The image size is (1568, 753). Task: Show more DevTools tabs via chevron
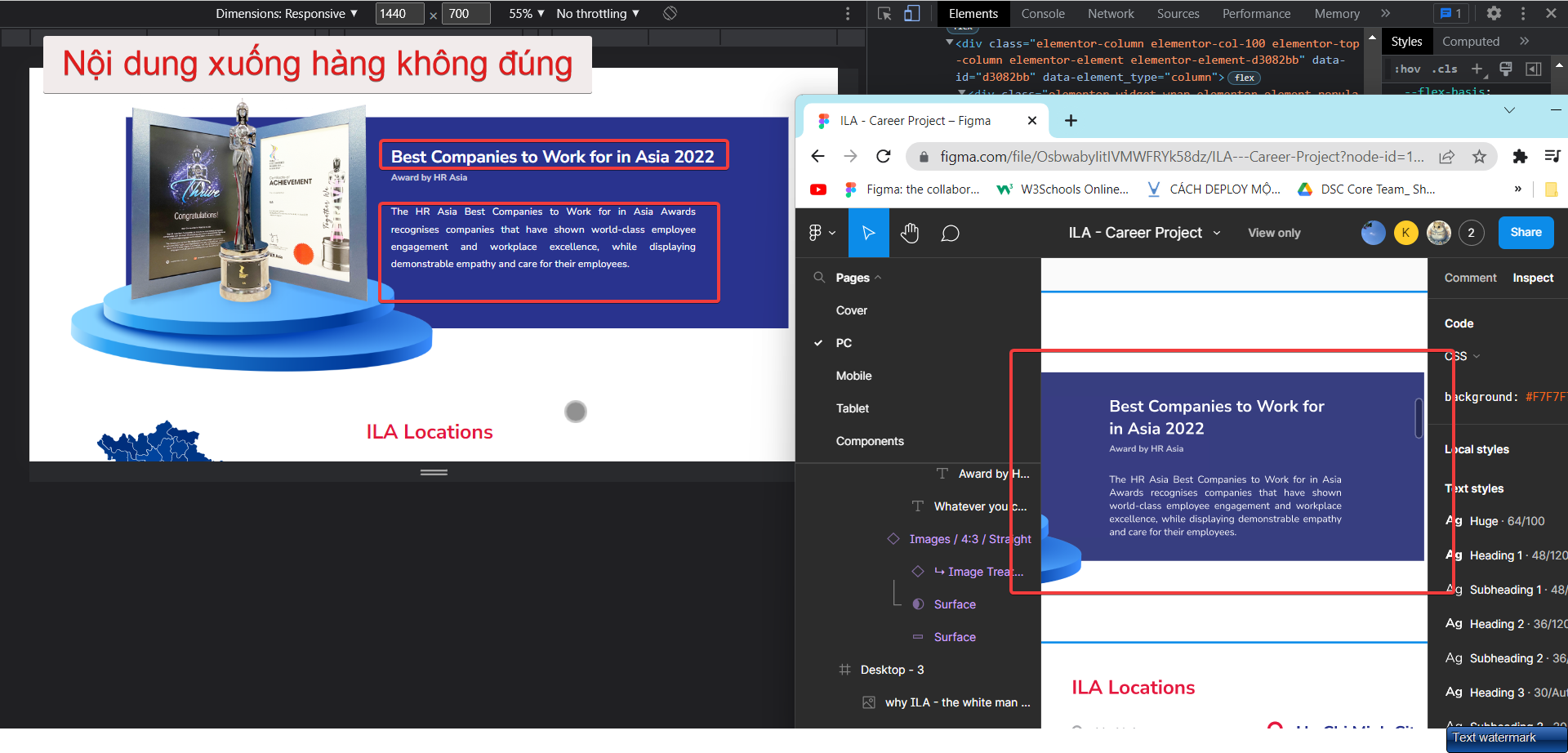coord(1386,14)
